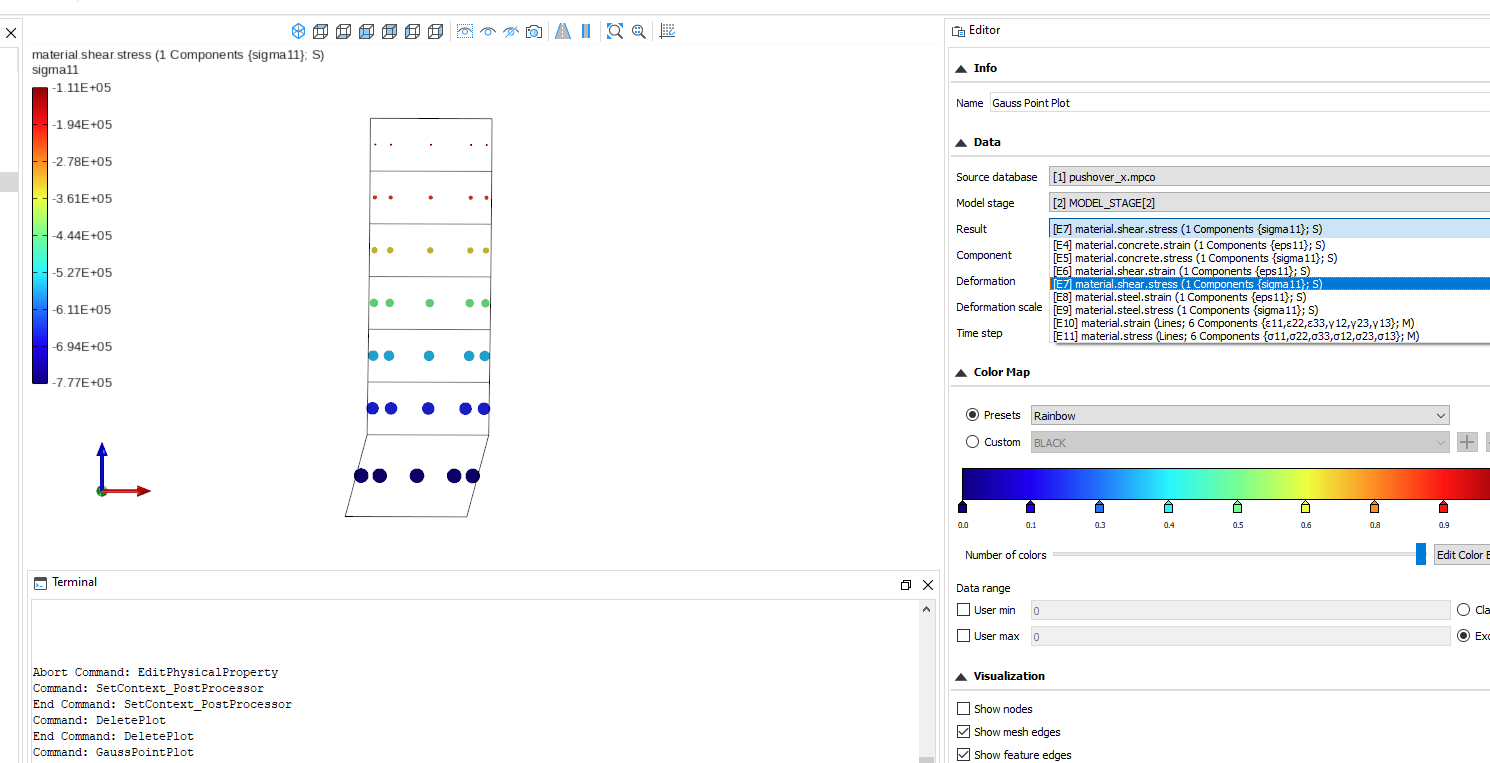Screen dimensions: 1490x763
Task: Toggle the perspective road-shaped icon
Action: [x=563, y=31]
